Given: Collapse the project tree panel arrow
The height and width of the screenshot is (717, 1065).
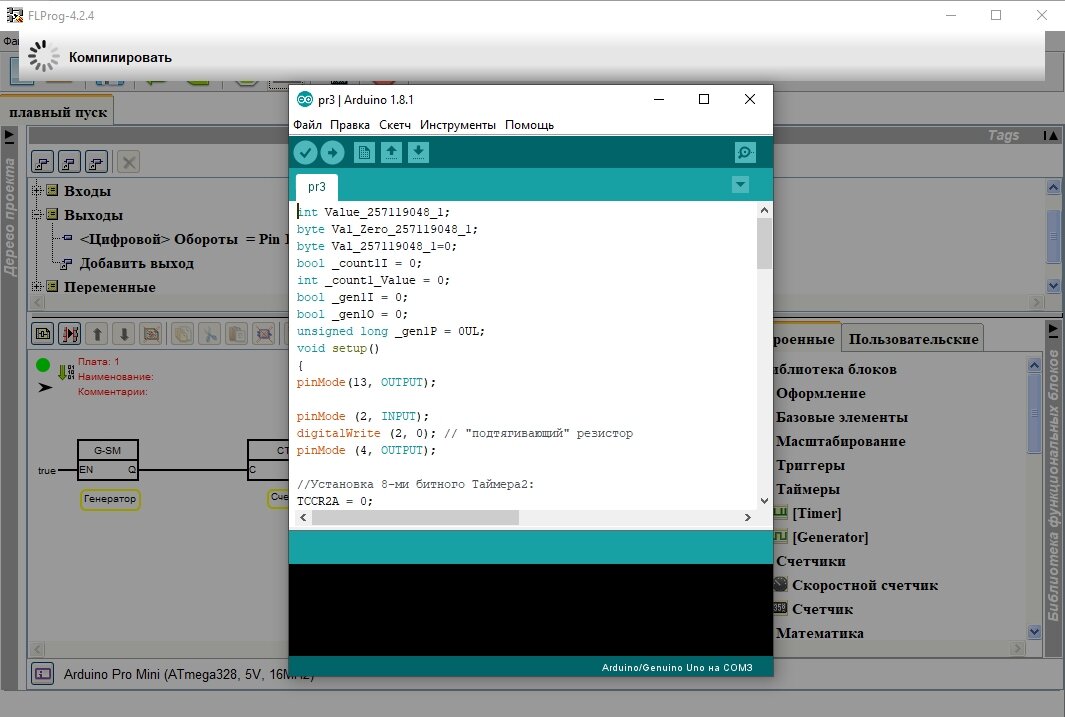Looking at the screenshot, I should 9,136.
